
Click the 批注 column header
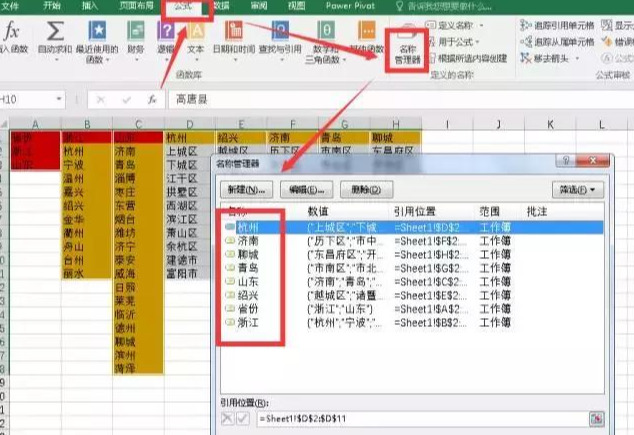[537, 211]
